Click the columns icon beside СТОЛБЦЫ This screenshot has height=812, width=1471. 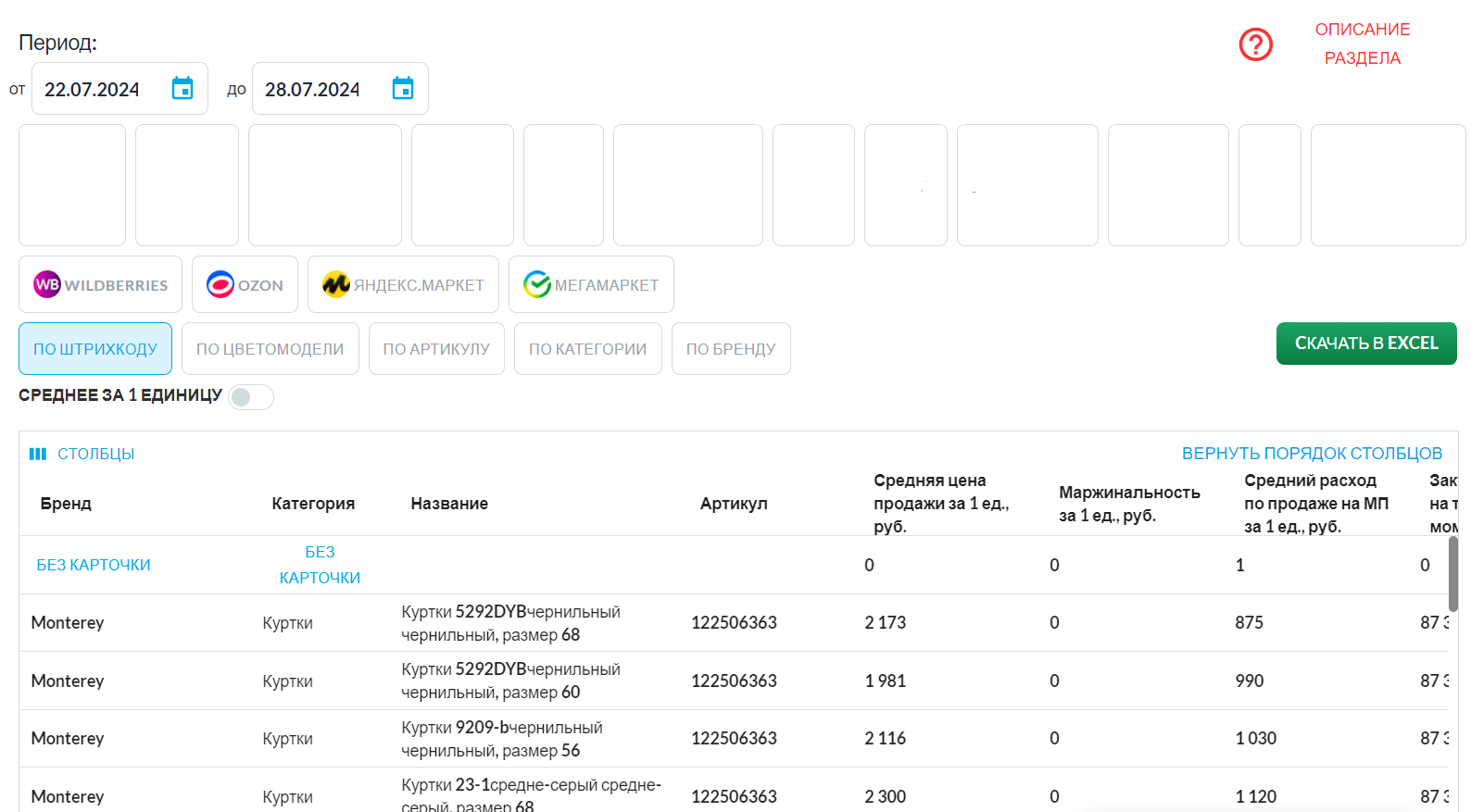(x=38, y=454)
